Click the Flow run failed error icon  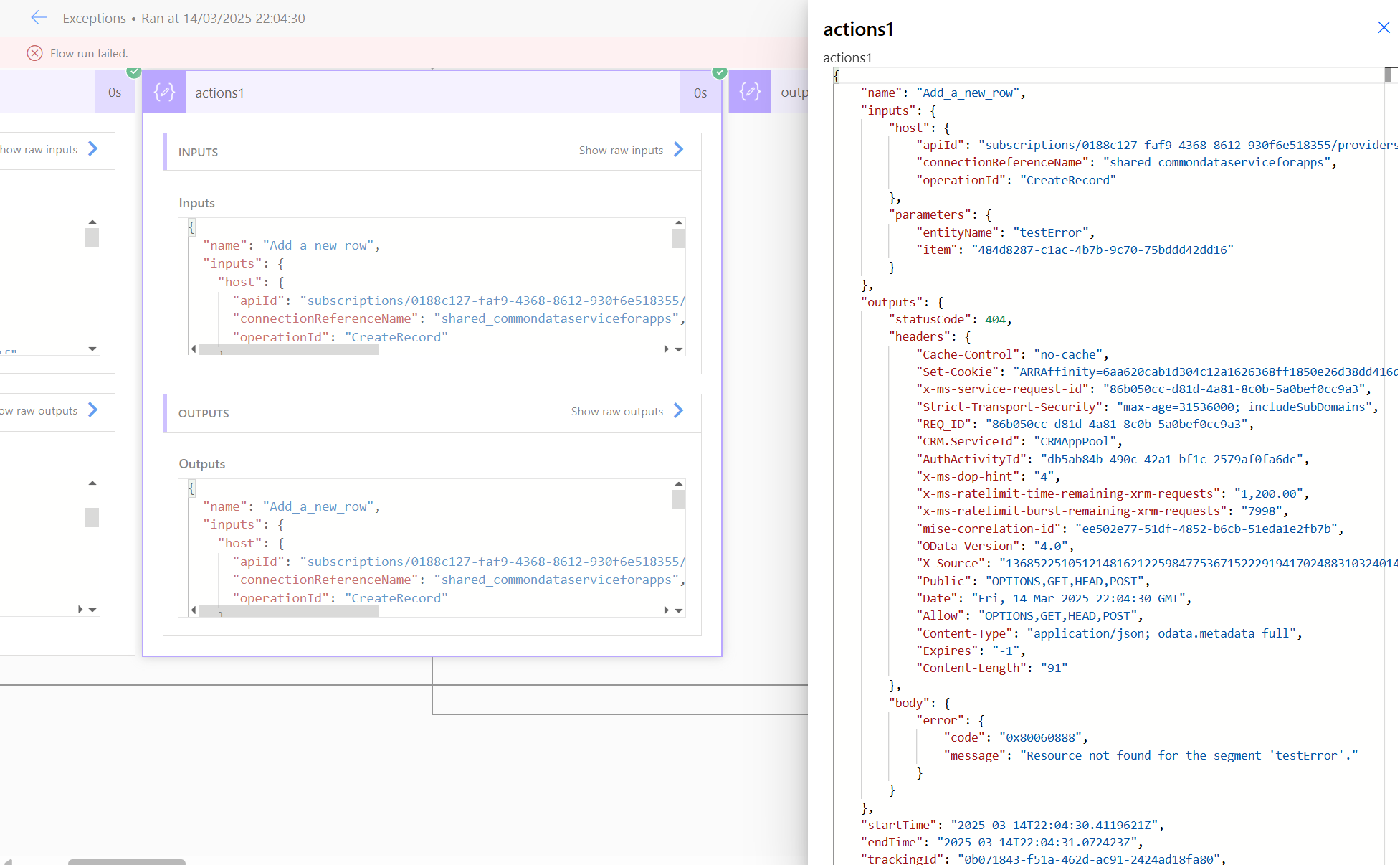pyautogui.click(x=34, y=53)
